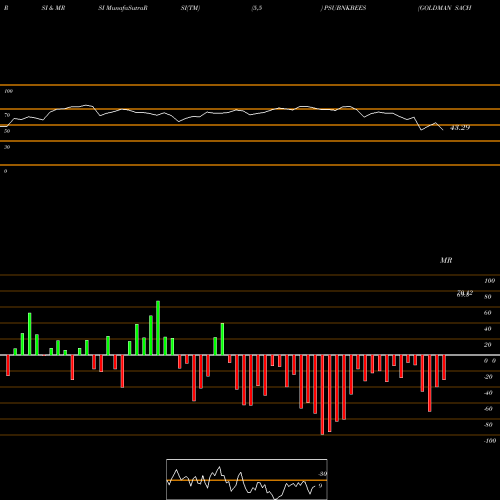Click the MR label above the histogram

[x=446, y=260]
